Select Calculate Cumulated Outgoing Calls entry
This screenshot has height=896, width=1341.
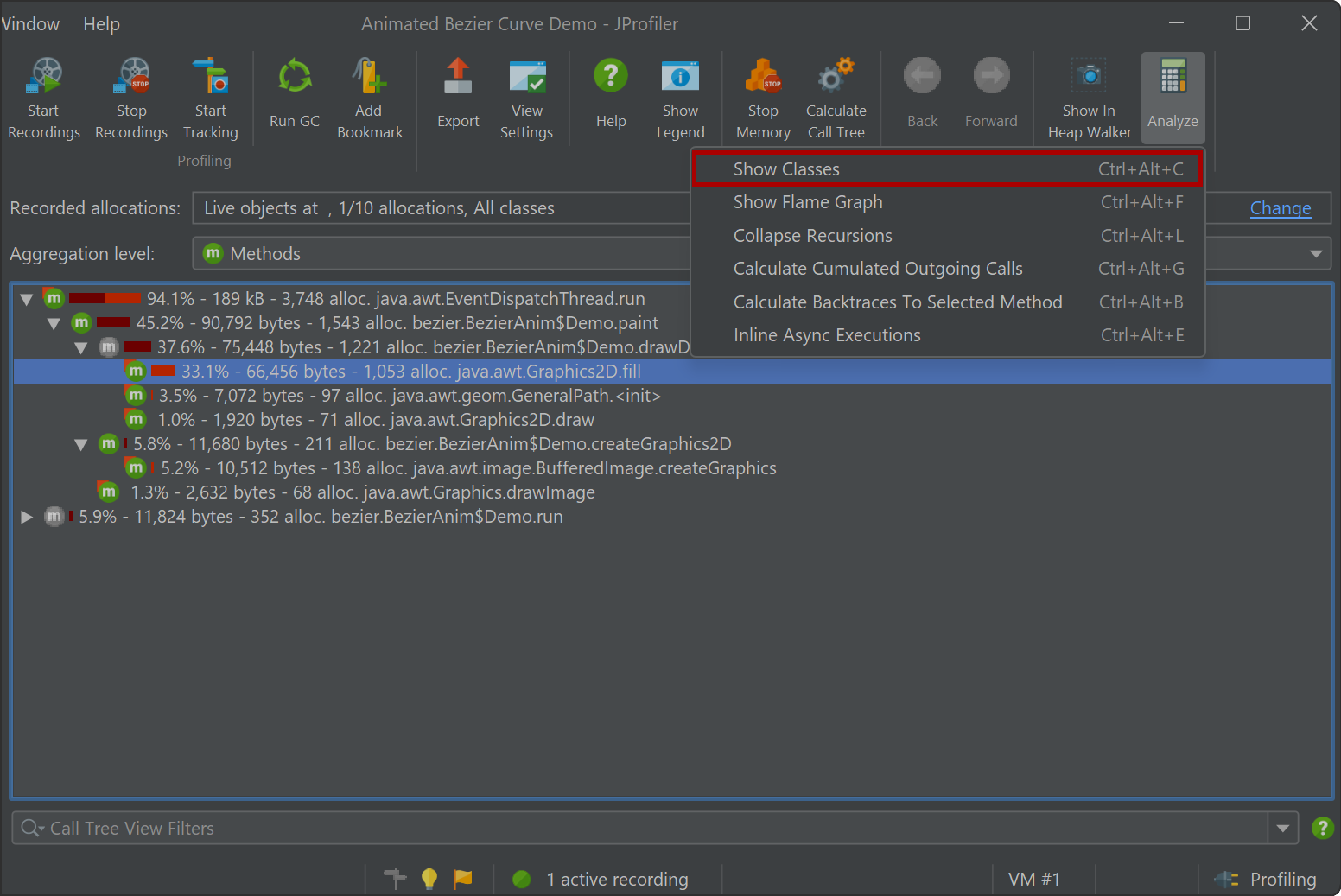947,269
